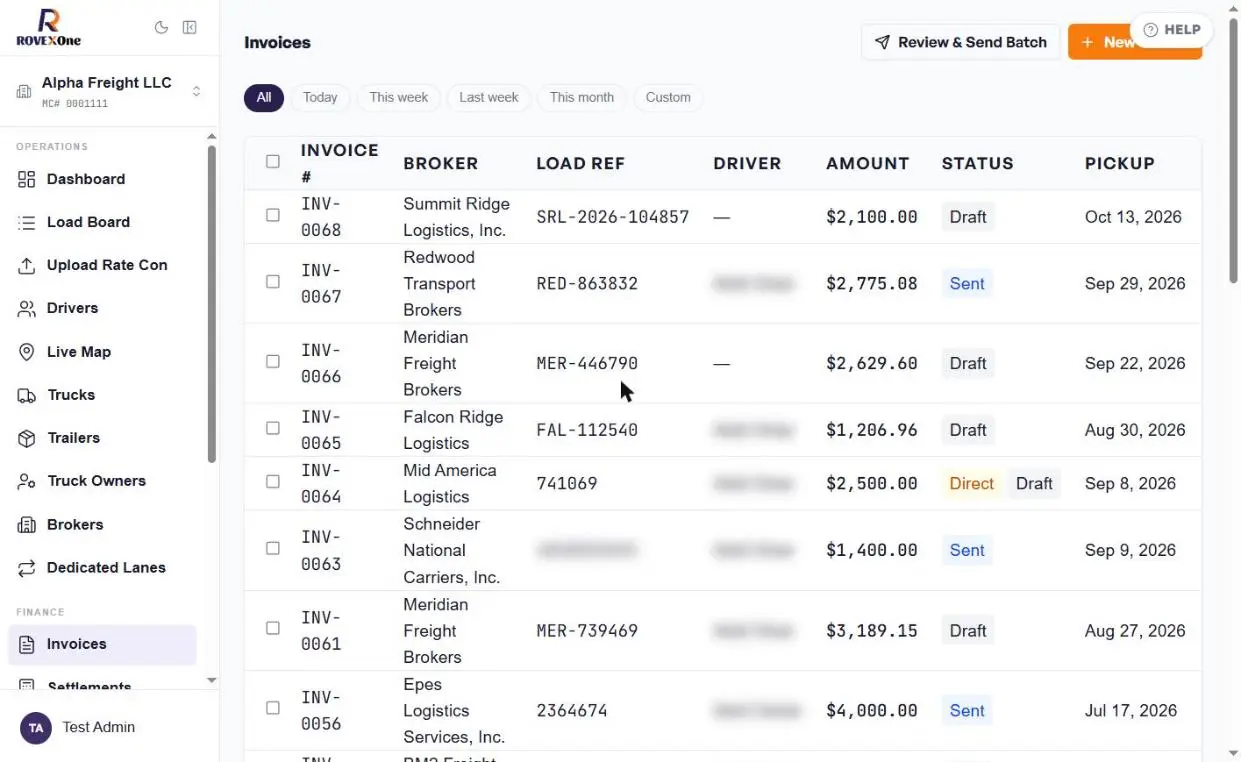Click main page scrollbar down arrow
This screenshot has height=762, width=1241.
click(1232, 753)
